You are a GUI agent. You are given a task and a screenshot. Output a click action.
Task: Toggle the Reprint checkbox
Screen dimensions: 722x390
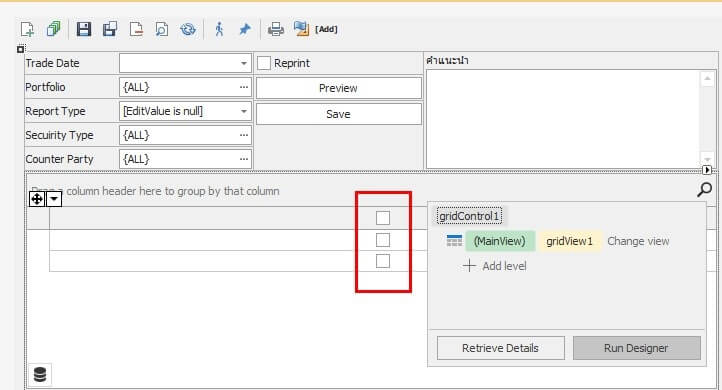coord(264,63)
